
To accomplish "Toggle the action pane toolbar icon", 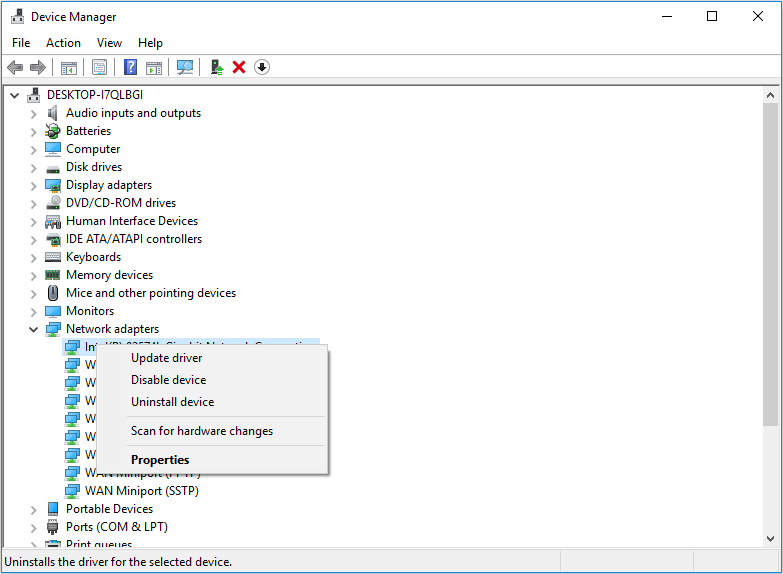I will tap(154, 67).
